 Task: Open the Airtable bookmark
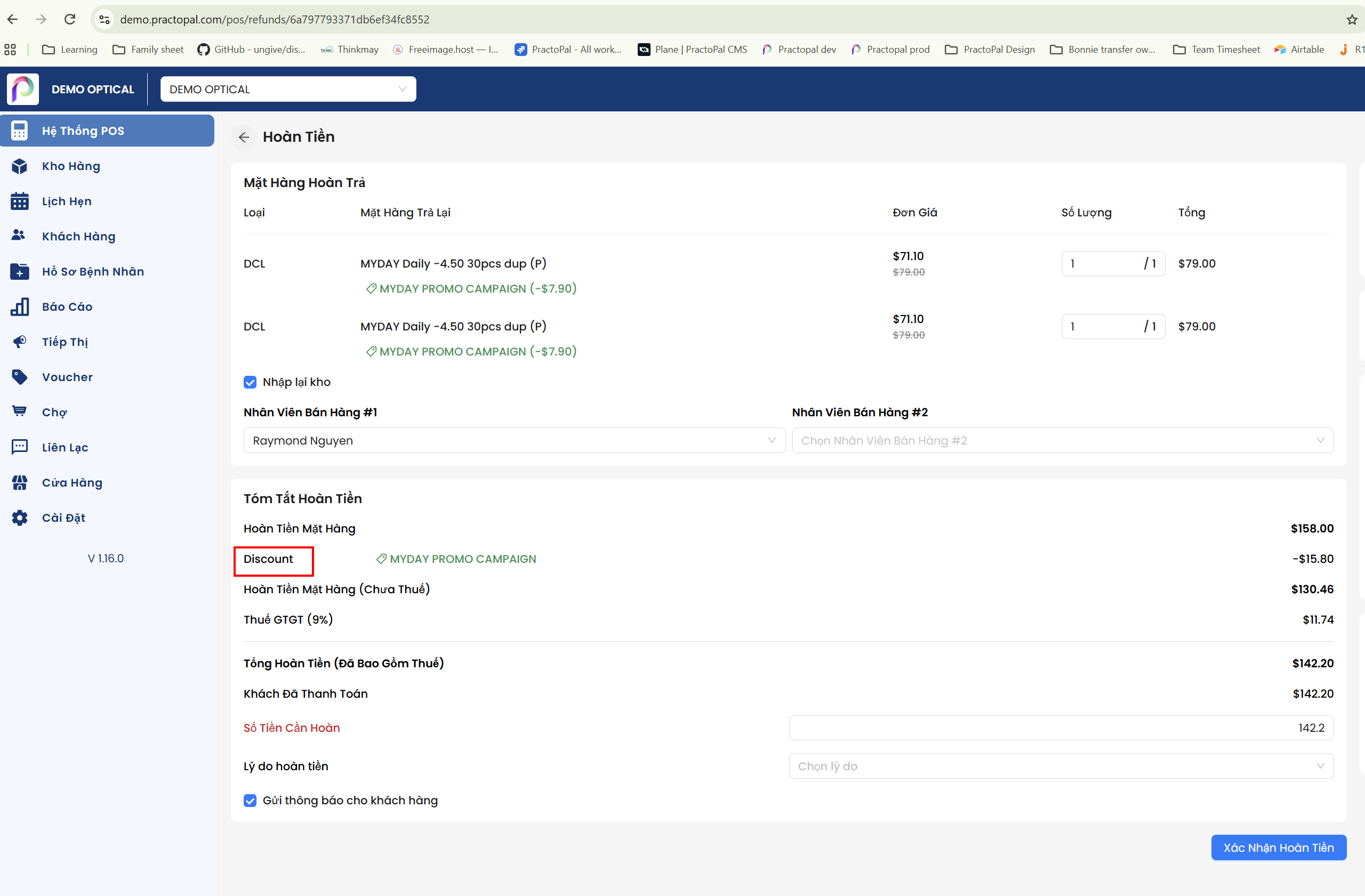(x=1299, y=49)
